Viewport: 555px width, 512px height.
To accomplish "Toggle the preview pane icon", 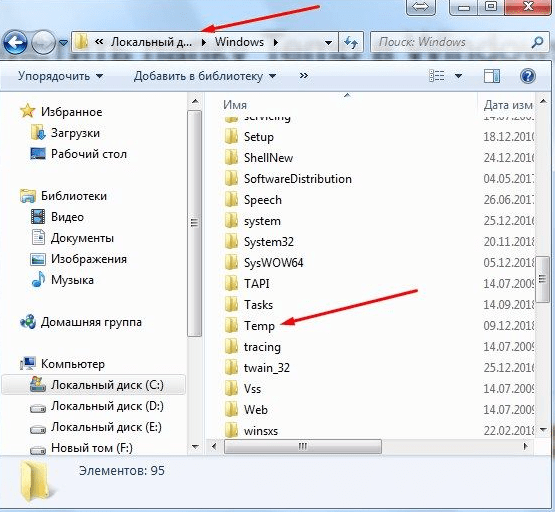I will coord(492,76).
